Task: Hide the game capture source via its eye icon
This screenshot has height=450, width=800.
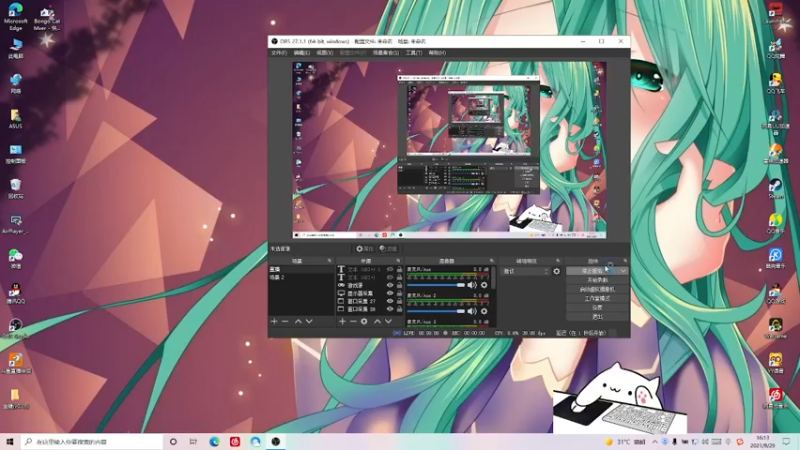Action: (390, 285)
